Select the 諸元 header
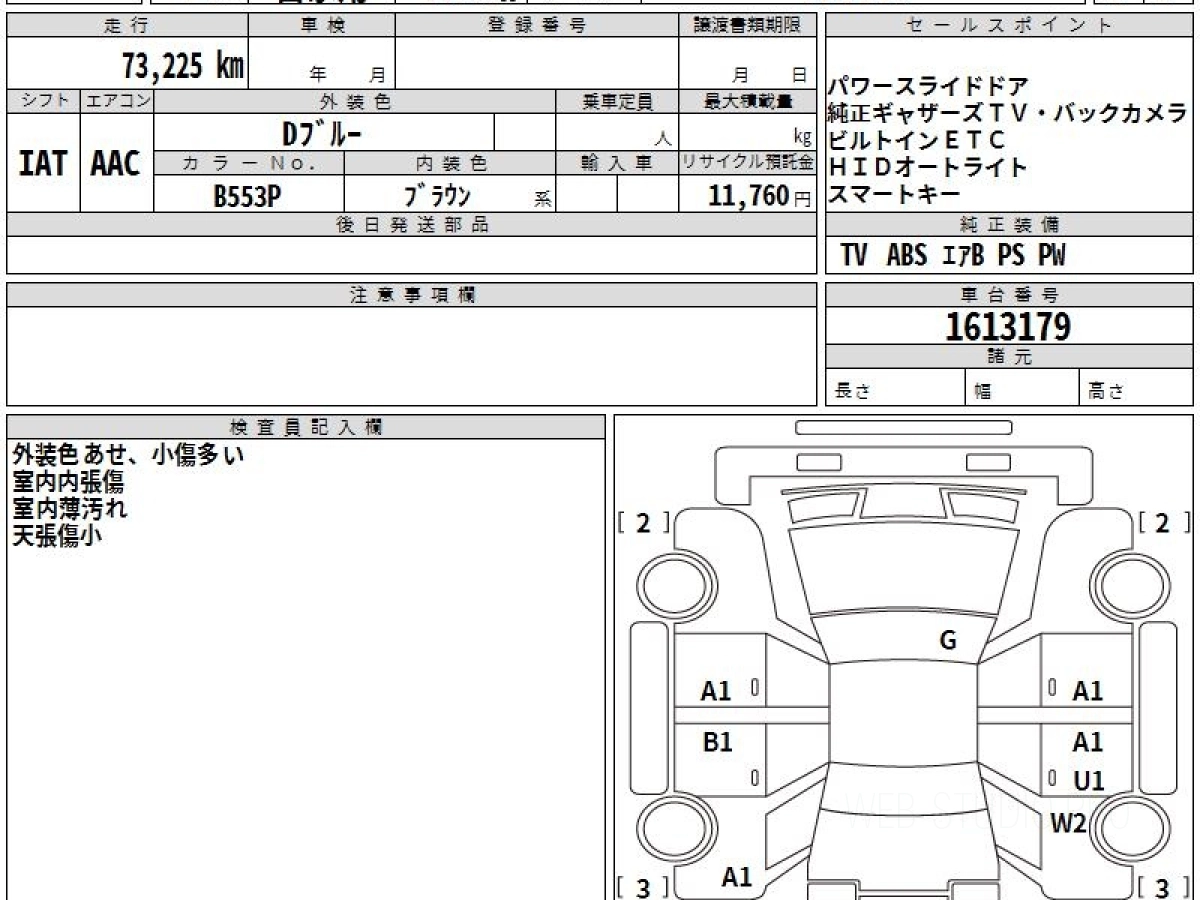This screenshot has width=1200, height=900. (x=1009, y=357)
